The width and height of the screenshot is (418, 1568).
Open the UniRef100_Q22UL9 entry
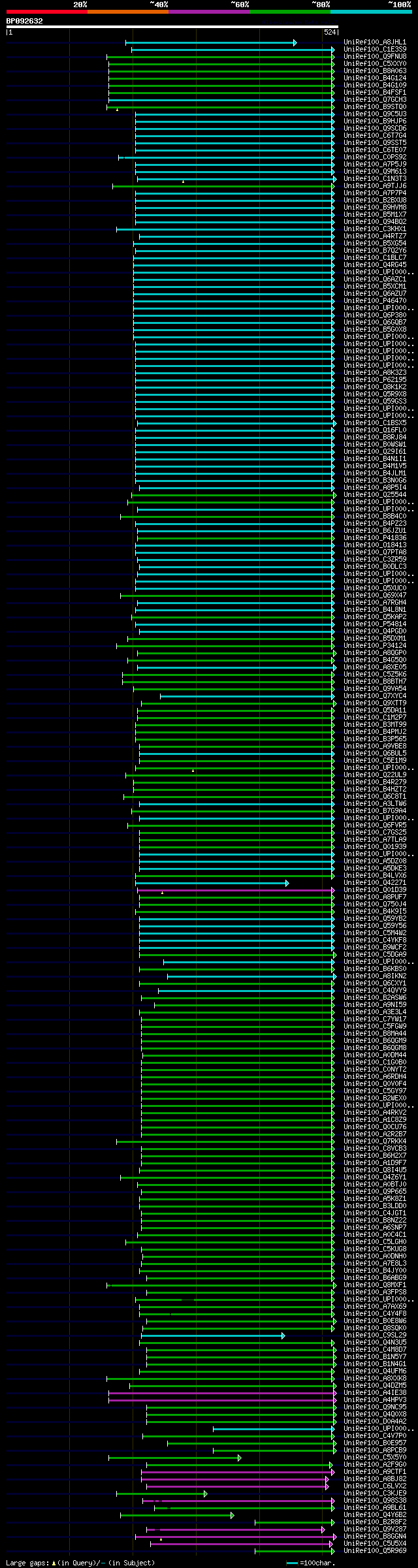tap(375, 775)
